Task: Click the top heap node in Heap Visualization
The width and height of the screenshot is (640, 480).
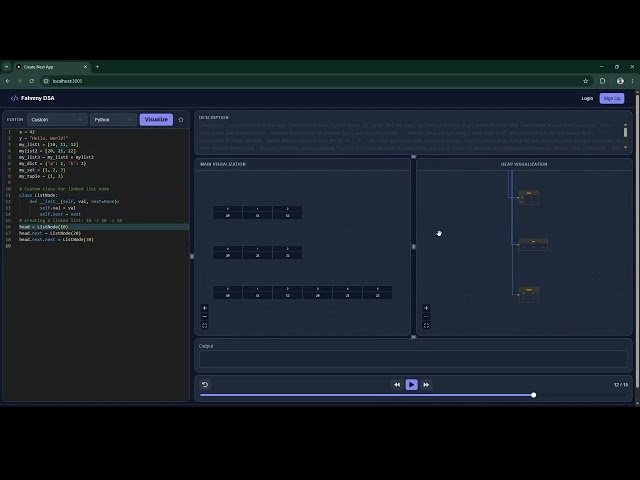Action: 529,197
